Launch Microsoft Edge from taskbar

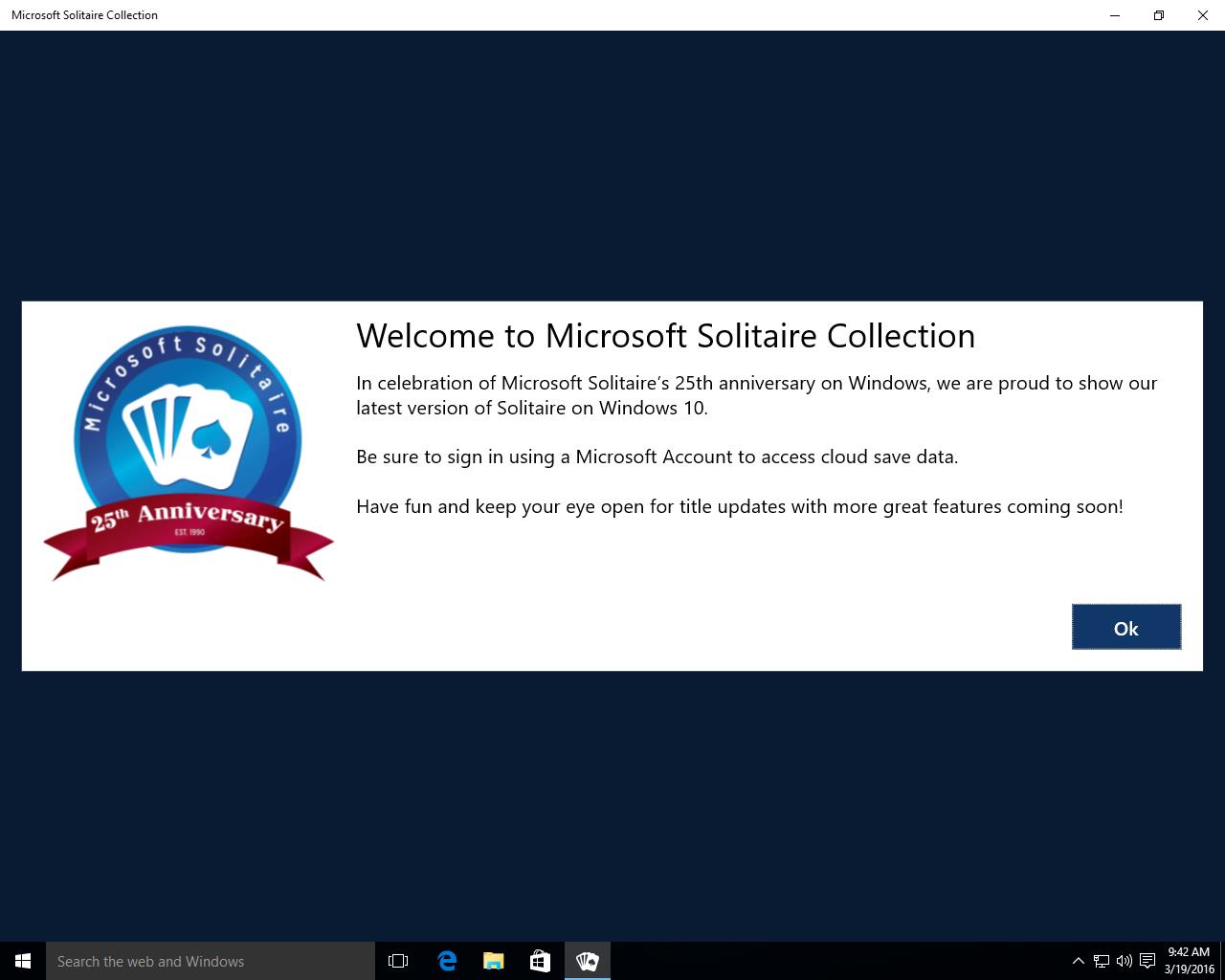[x=447, y=961]
